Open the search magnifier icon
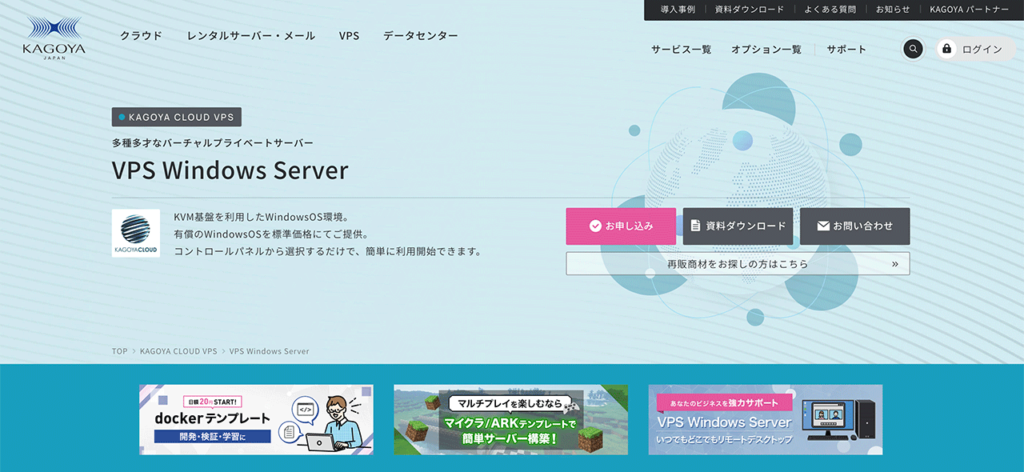Screen dimensions: 1024x472 coord(913,49)
